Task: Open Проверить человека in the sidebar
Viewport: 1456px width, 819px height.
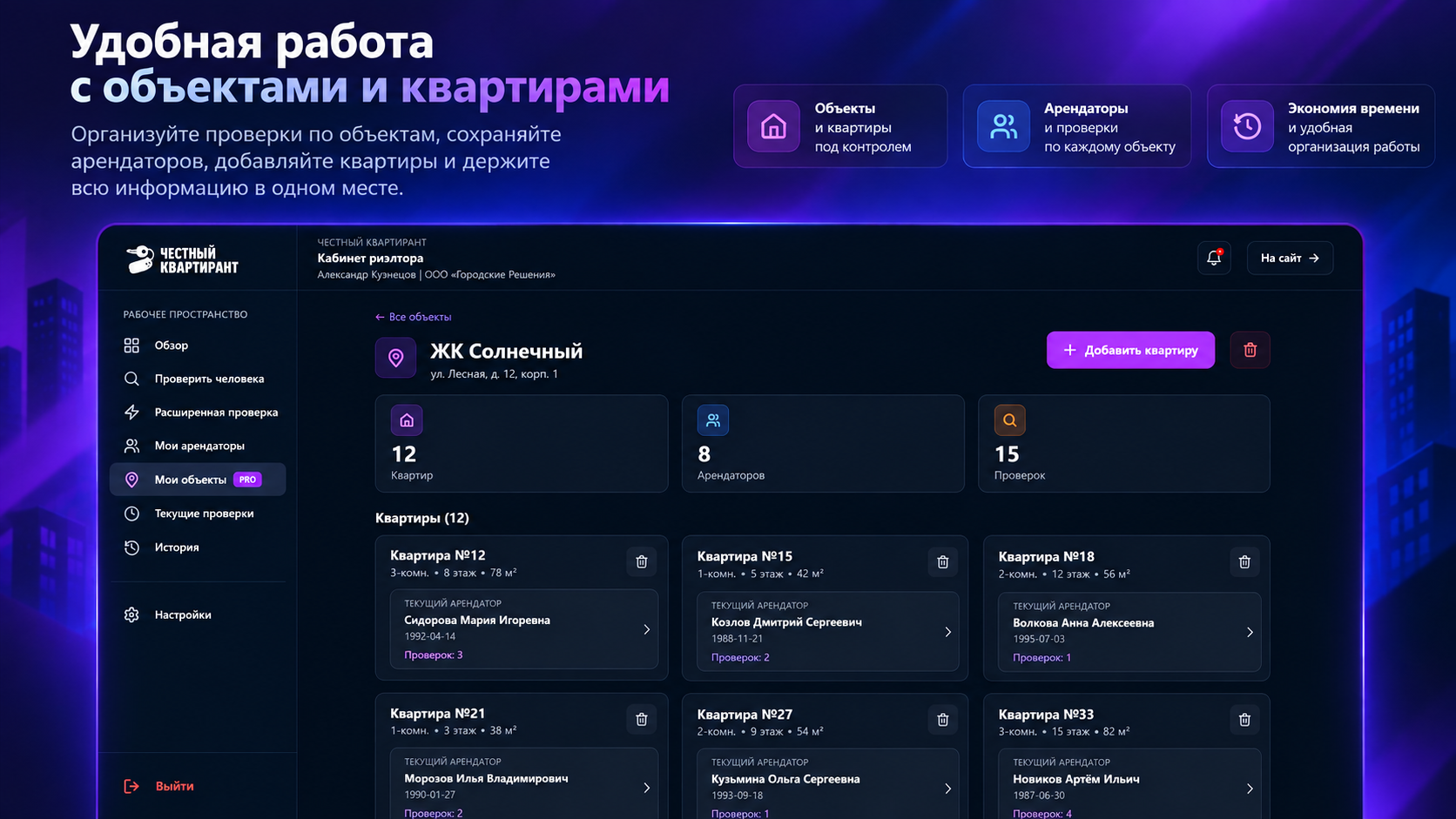Action: coord(198,379)
